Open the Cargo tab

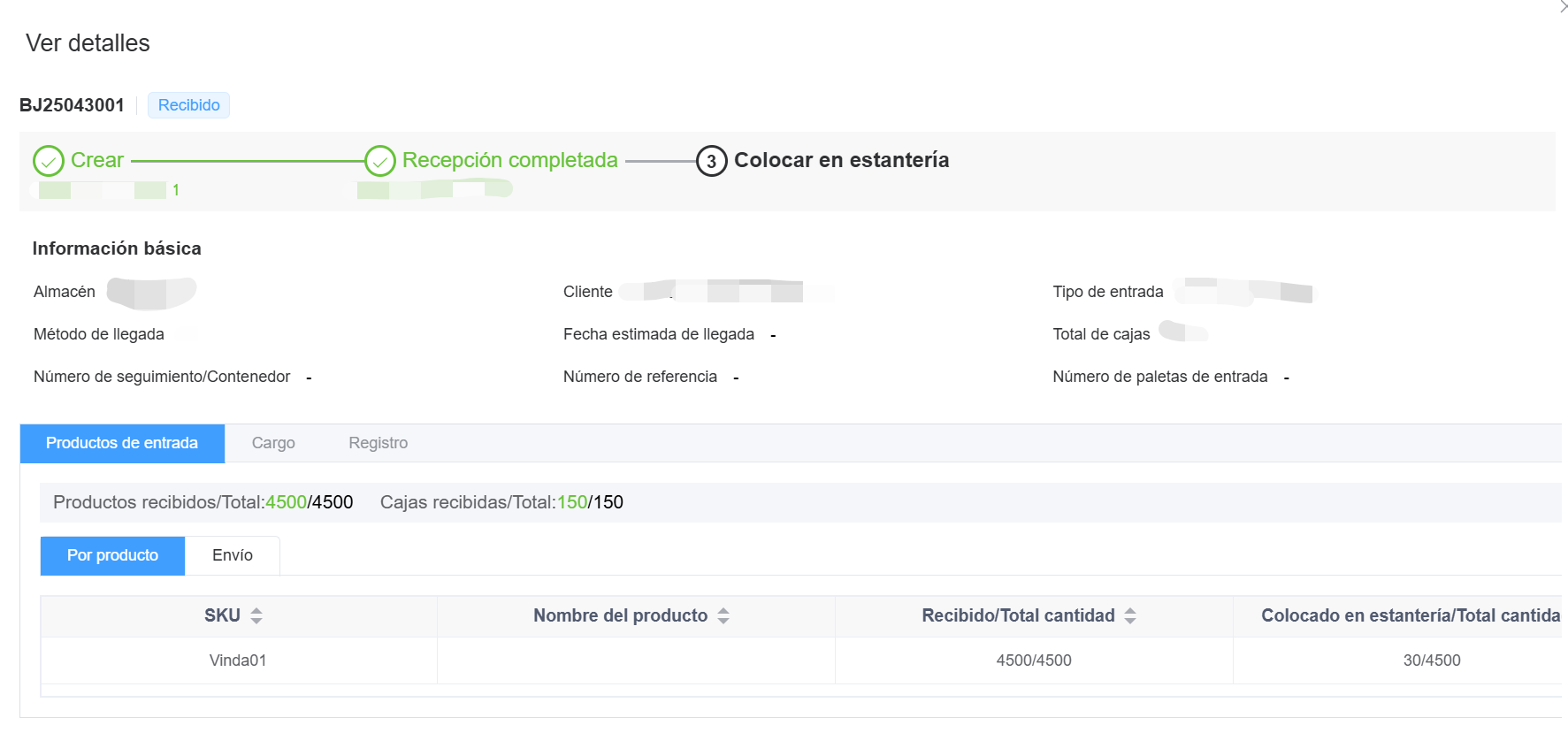click(273, 443)
